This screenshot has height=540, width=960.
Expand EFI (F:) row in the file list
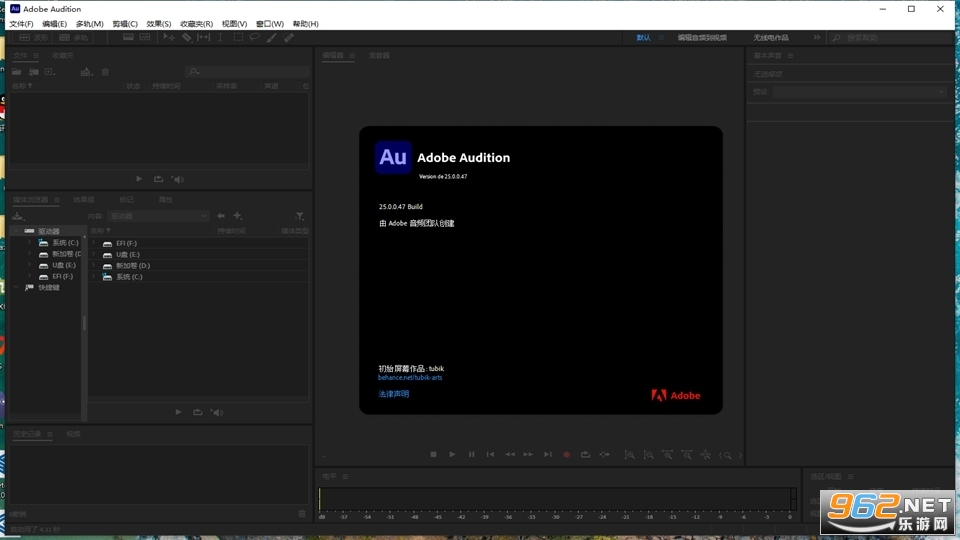tap(94, 243)
